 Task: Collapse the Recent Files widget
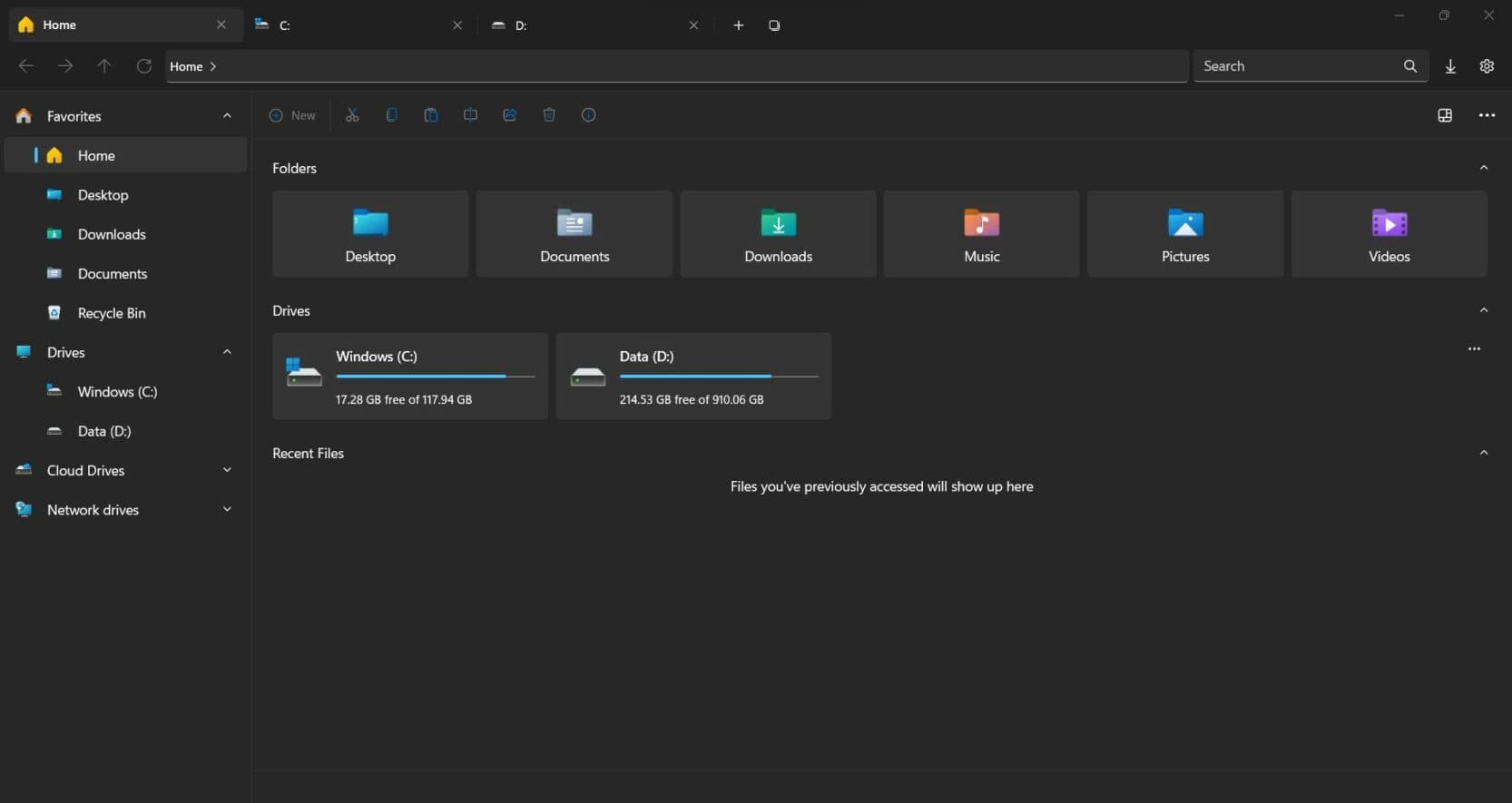1484,453
